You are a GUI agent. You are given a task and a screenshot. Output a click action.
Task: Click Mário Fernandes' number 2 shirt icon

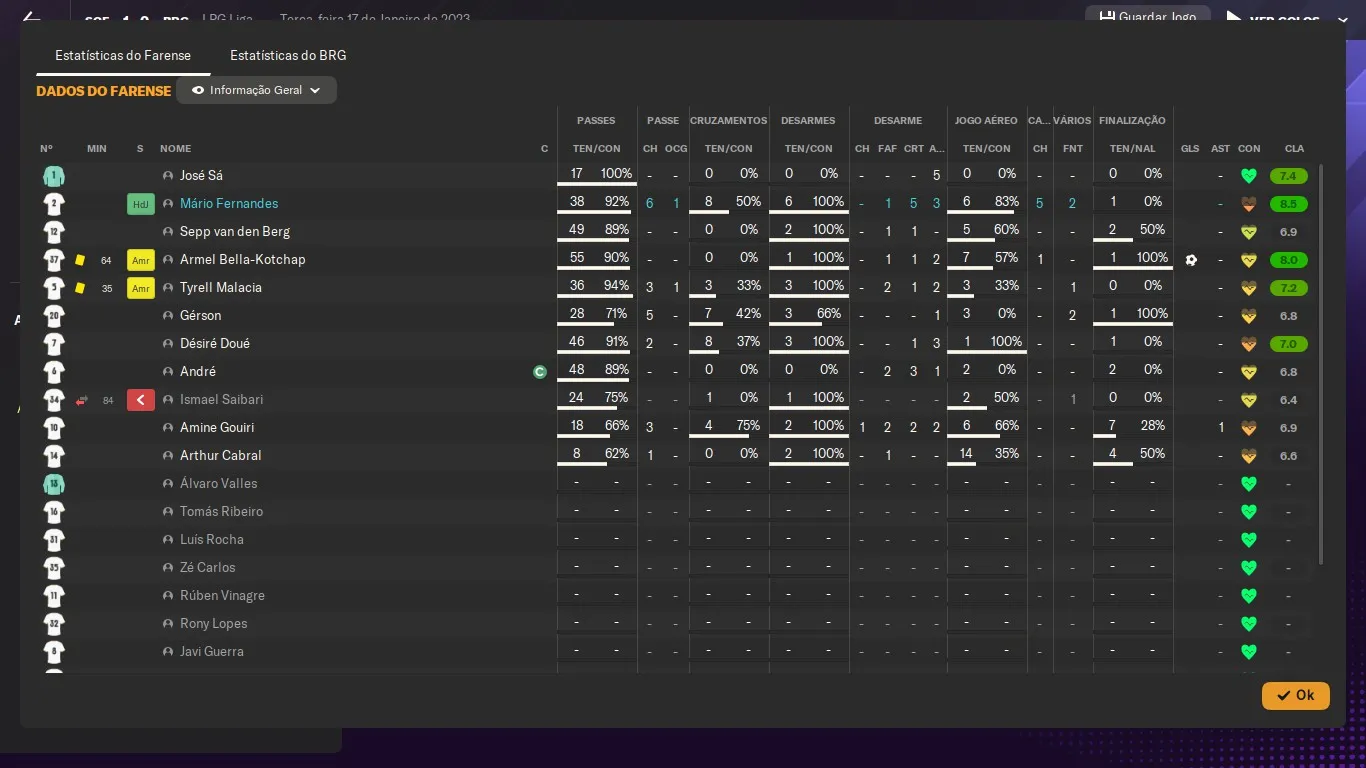click(x=54, y=204)
